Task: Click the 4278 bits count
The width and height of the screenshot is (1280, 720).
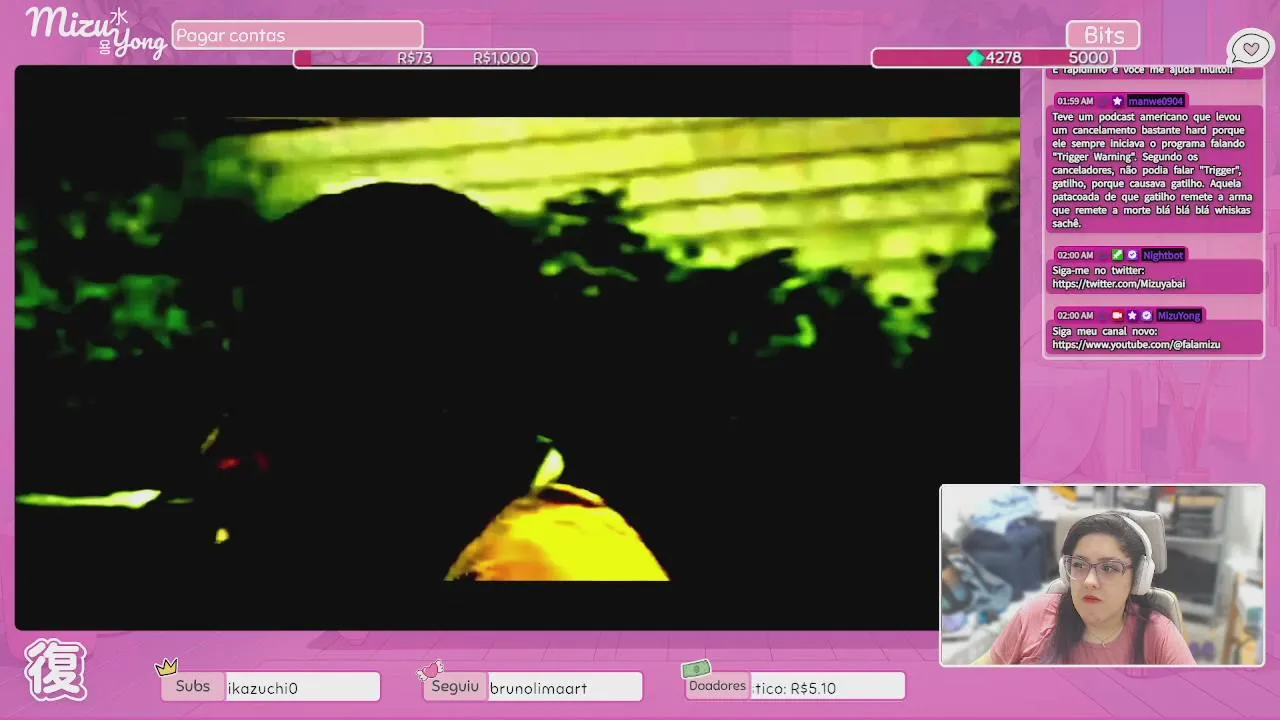Action: click(x=1004, y=58)
